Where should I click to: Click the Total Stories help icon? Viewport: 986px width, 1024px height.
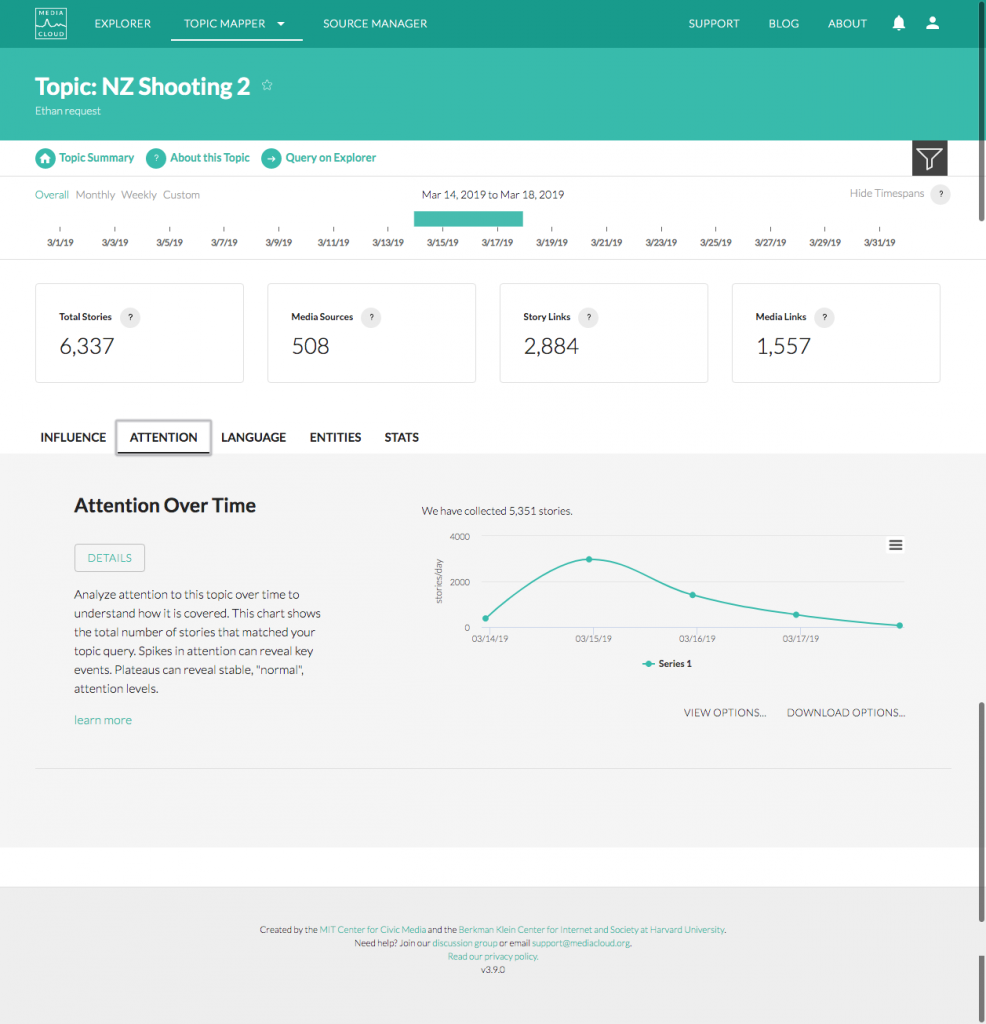tap(130, 317)
